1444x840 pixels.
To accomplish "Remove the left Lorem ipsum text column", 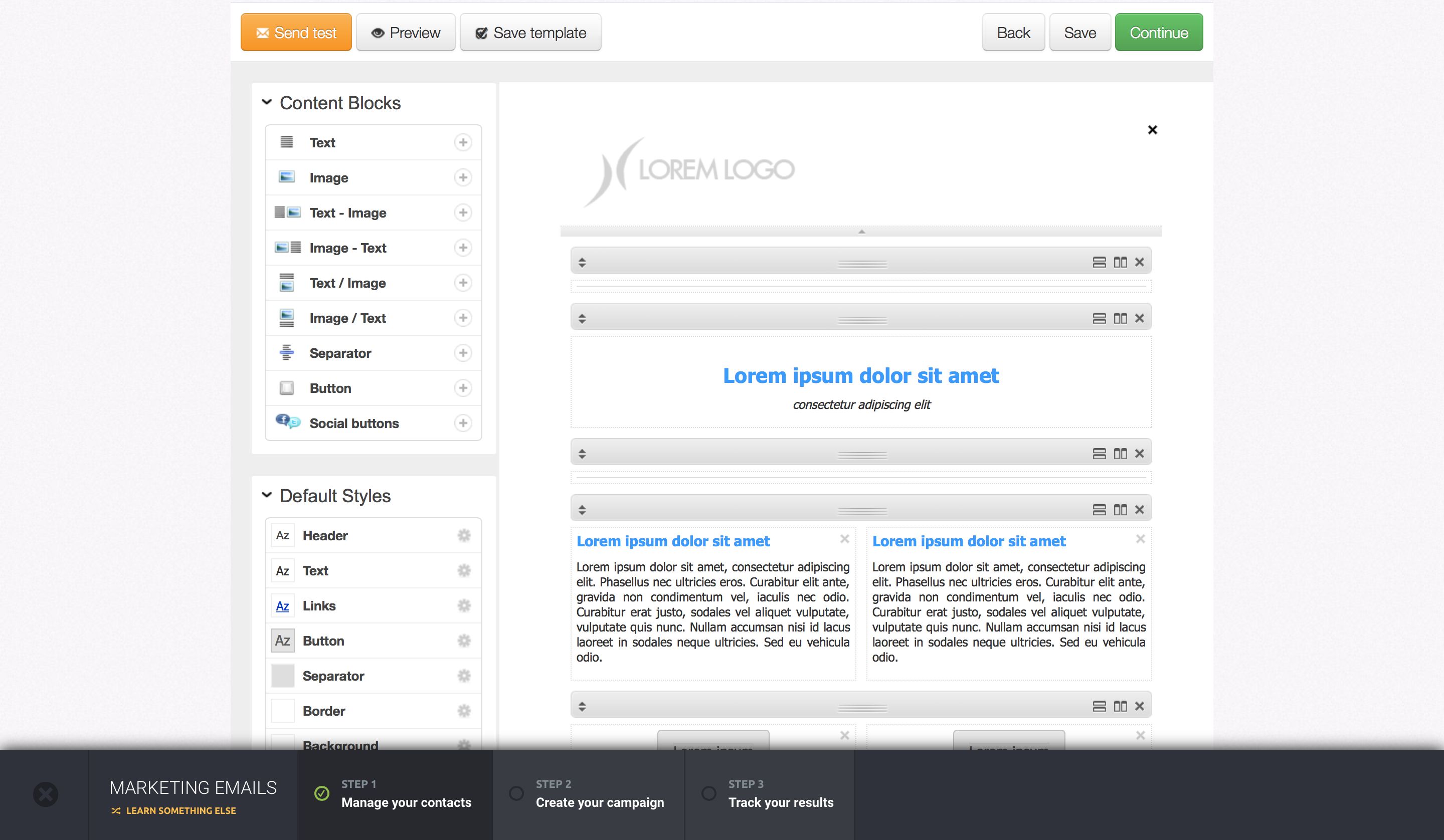I will [844, 539].
